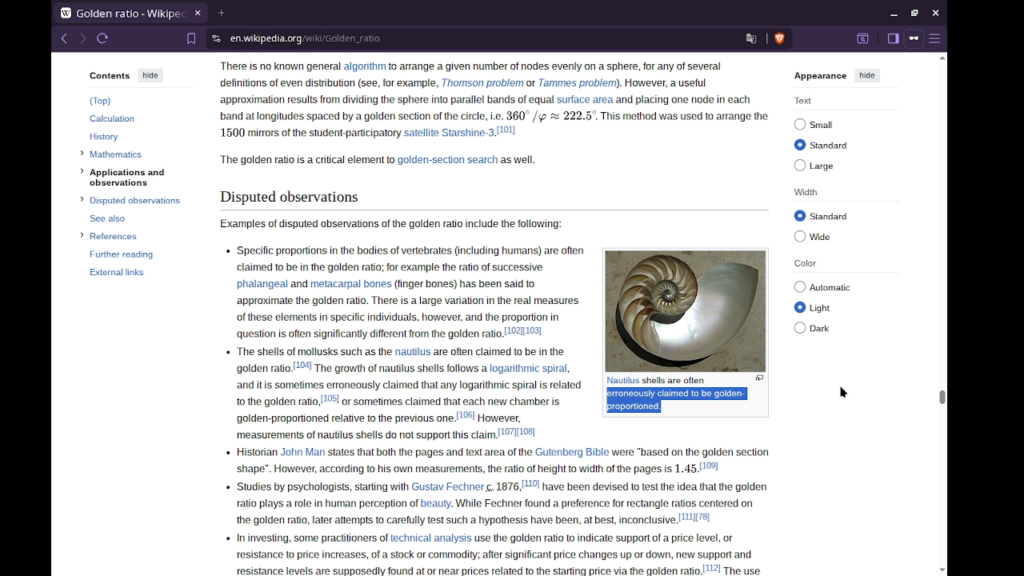Bookmark this page
The height and width of the screenshot is (576, 1024).
pyautogui.click(x=191, y=39)
